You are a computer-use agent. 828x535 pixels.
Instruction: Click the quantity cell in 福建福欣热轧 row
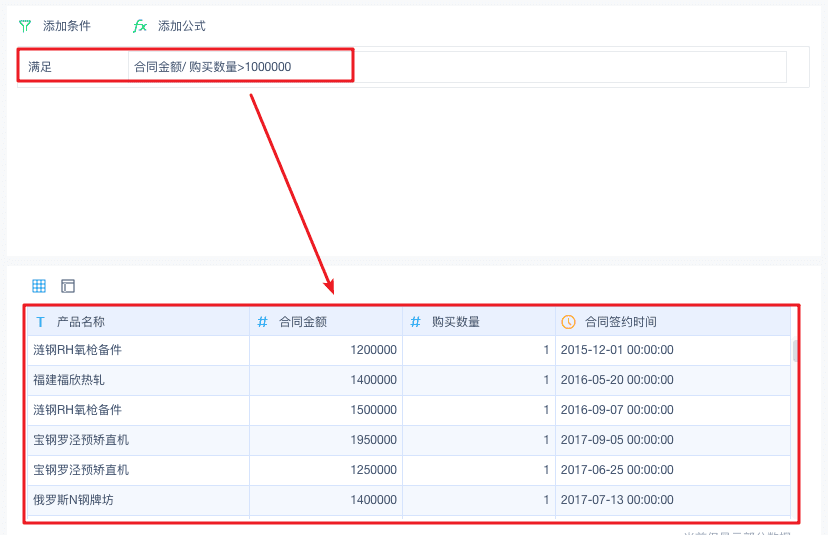[479, 380]
